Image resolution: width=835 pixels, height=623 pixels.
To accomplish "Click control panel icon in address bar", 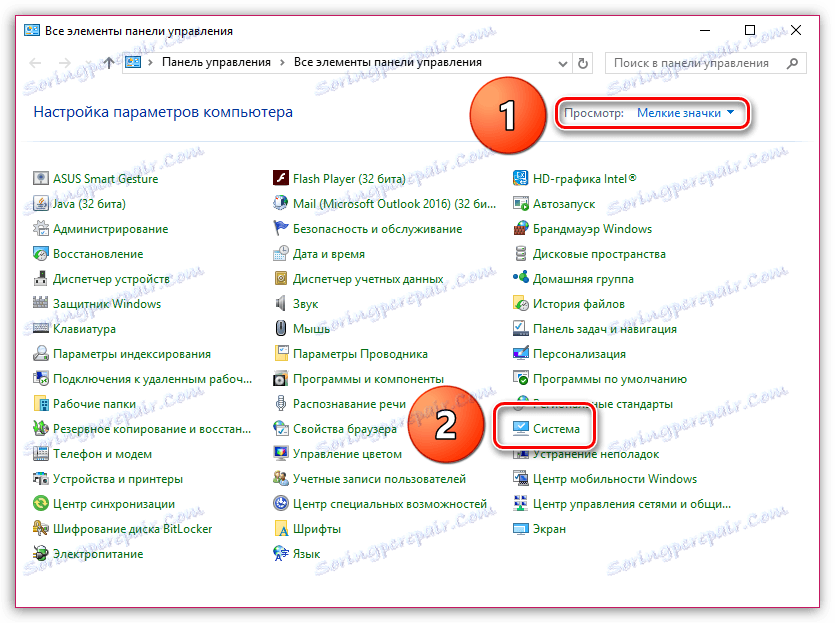I will coord(133,62).
